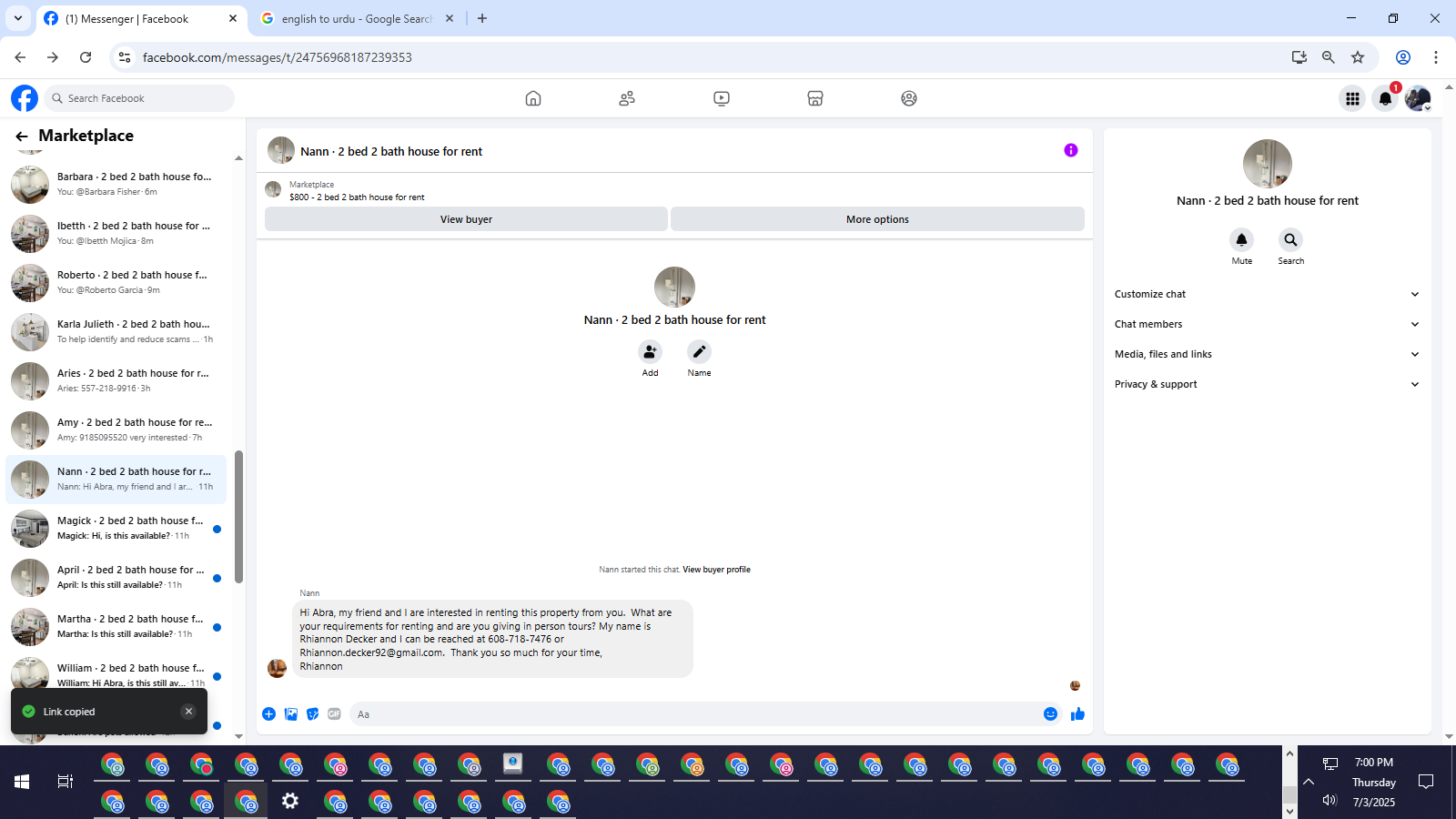
Task: Click the Name pencil icon in chat
Action: point(699,351)
